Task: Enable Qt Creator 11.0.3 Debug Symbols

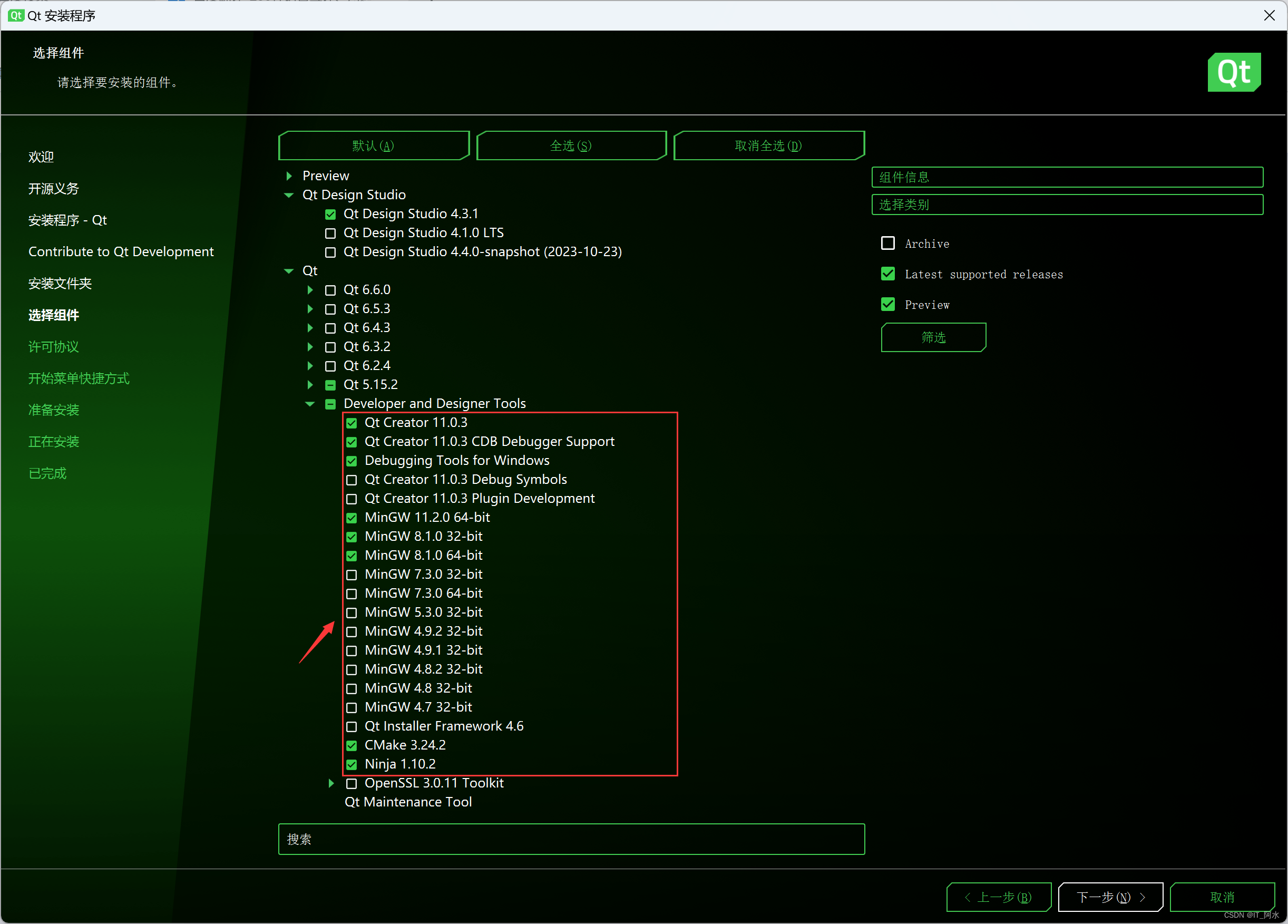Action: click(x=352, y=480)
